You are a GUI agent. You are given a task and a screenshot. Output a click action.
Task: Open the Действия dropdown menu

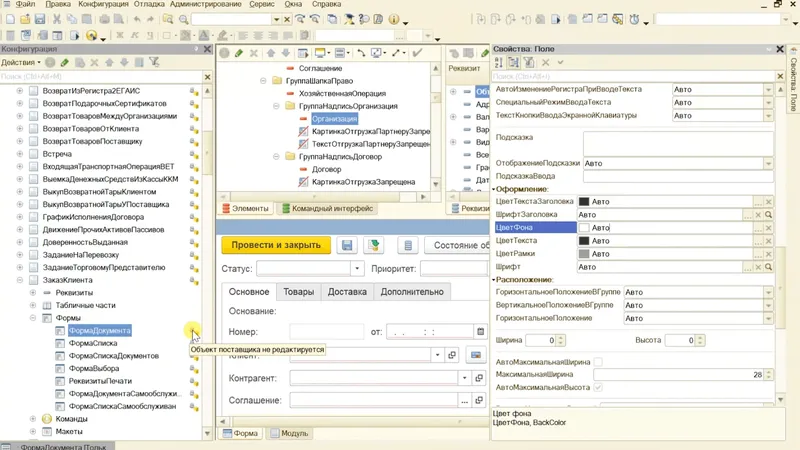[x=21, y=62]
